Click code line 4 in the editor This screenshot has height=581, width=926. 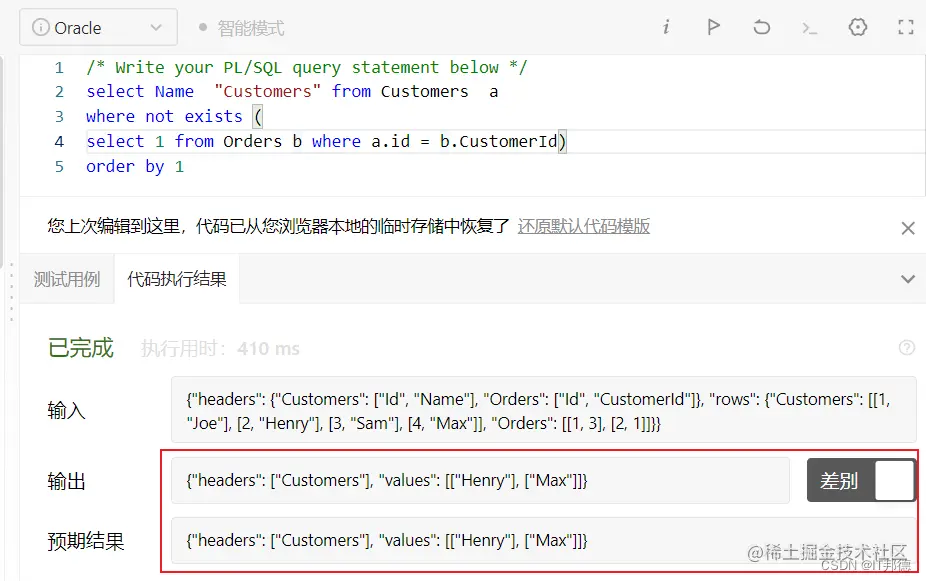click(x=326, y=142)
